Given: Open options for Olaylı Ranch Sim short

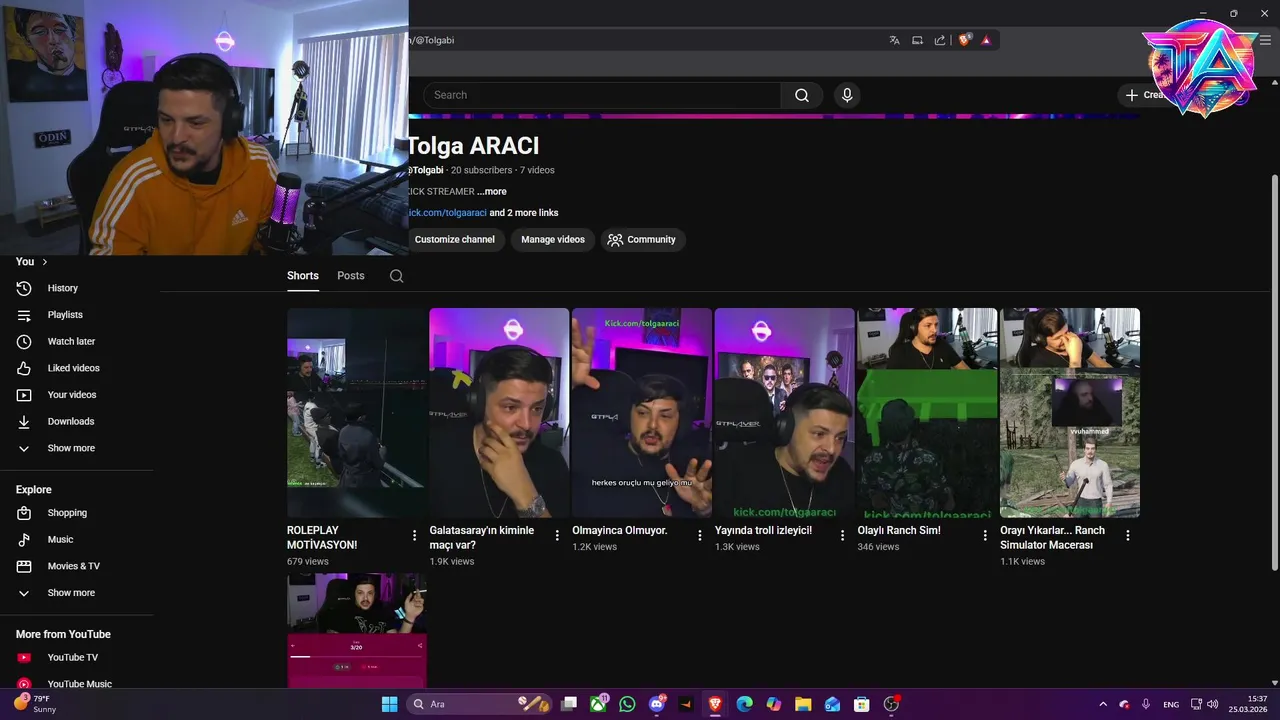Looking at the screenshot, I should pos(985,536).
